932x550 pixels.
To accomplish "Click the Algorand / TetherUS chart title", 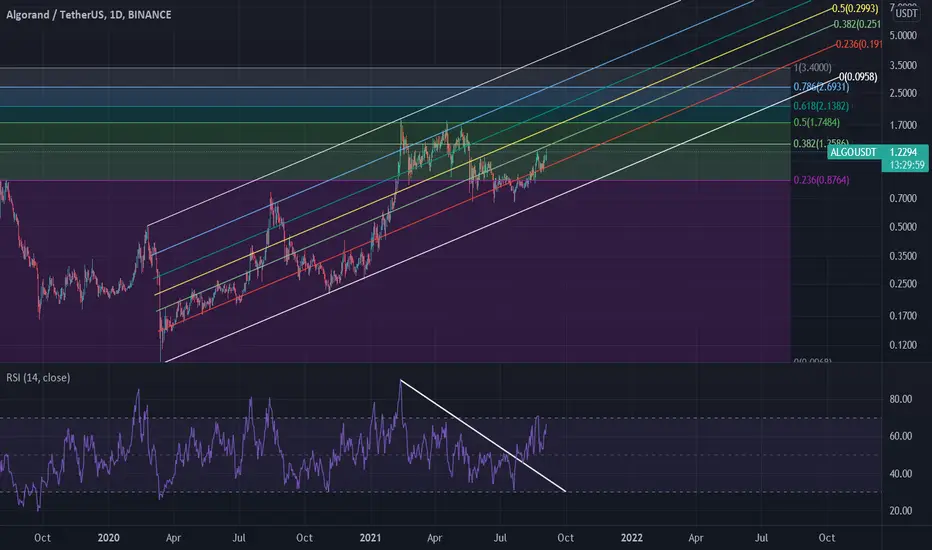I will pos(89,14).
